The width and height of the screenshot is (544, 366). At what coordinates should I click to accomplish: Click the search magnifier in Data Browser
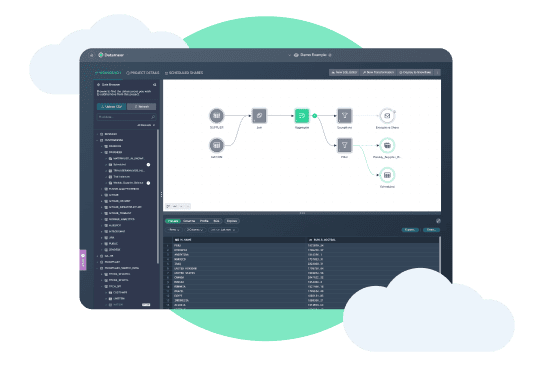(x=153, y=117)
